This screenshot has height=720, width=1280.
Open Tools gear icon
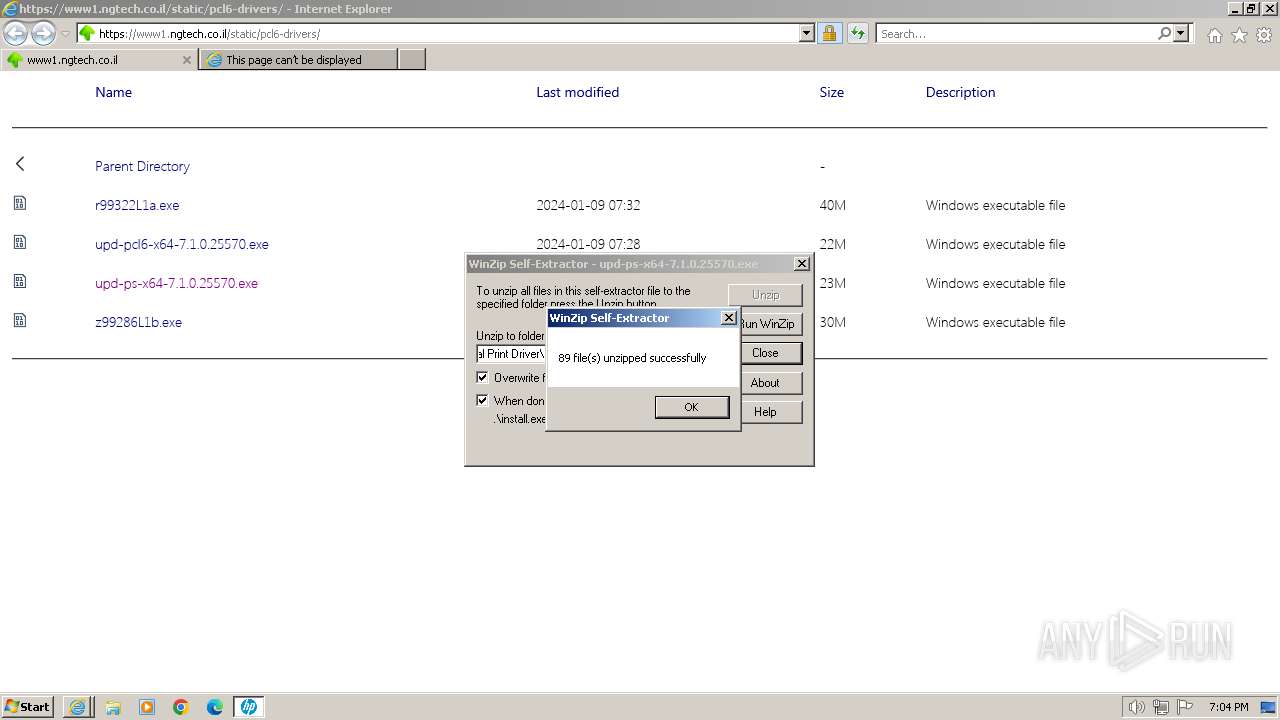1264,35
